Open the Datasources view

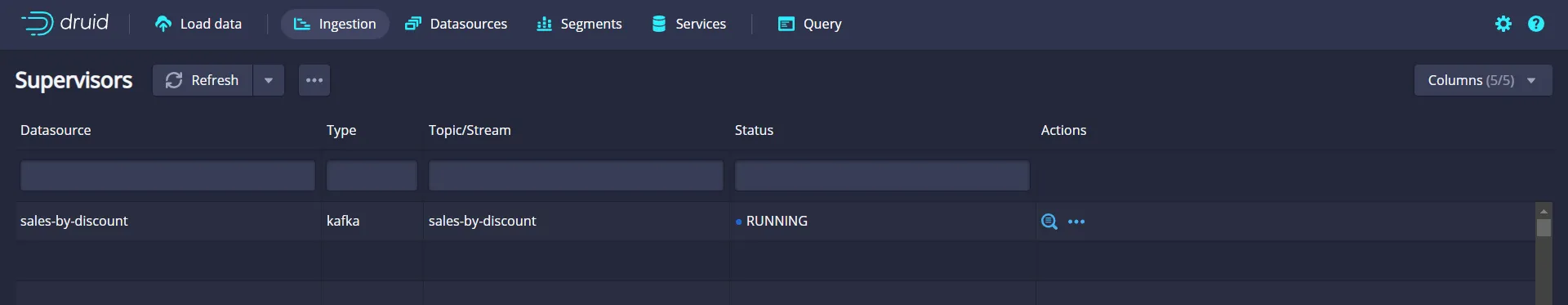(x=457, y=24)
